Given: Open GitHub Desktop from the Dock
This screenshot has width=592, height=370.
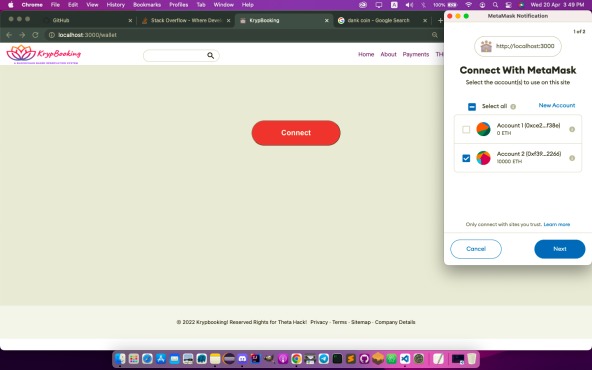Looking at the screenshot, I should [x=364, y=358].
